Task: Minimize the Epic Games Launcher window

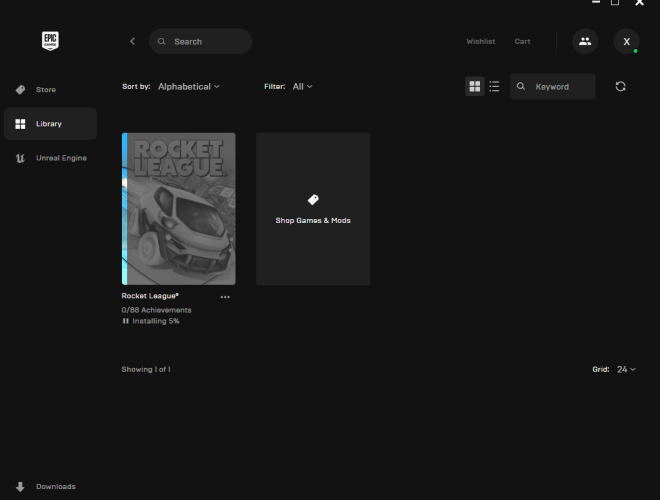Action: pyautogui.click(x=596, y=2)
